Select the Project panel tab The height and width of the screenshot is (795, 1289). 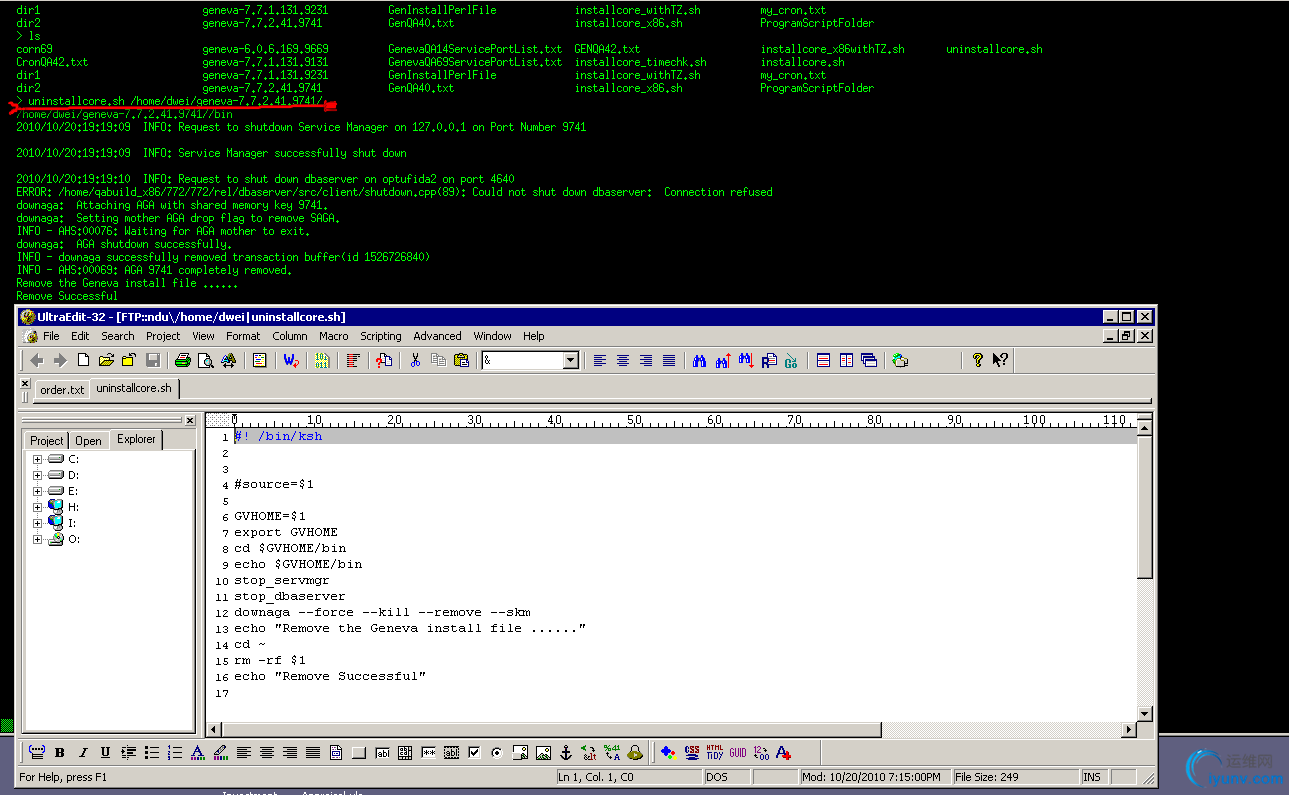pyautogui.click(x=46, y=440)
